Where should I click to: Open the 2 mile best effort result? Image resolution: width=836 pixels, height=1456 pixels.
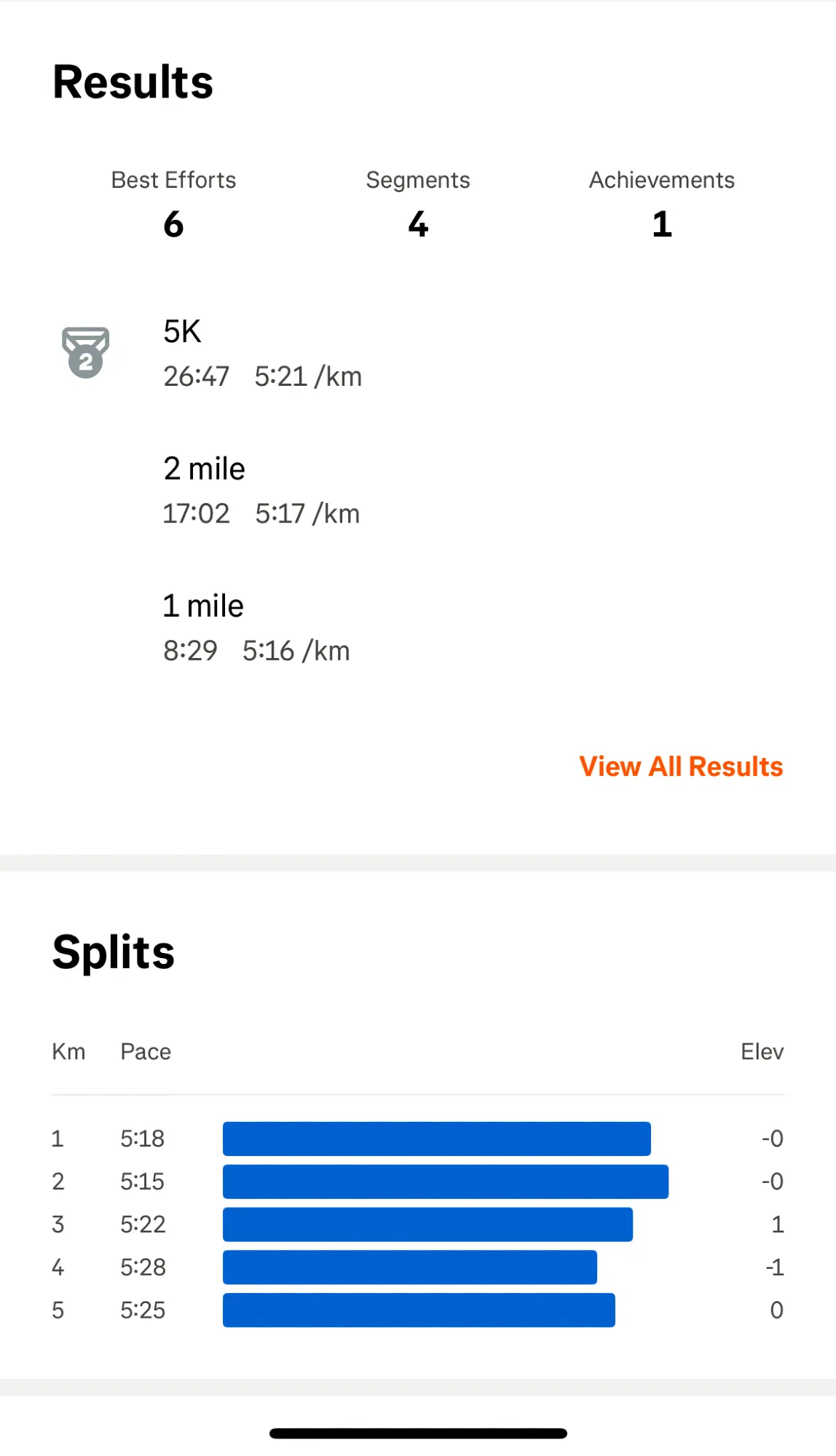[418, 491]
